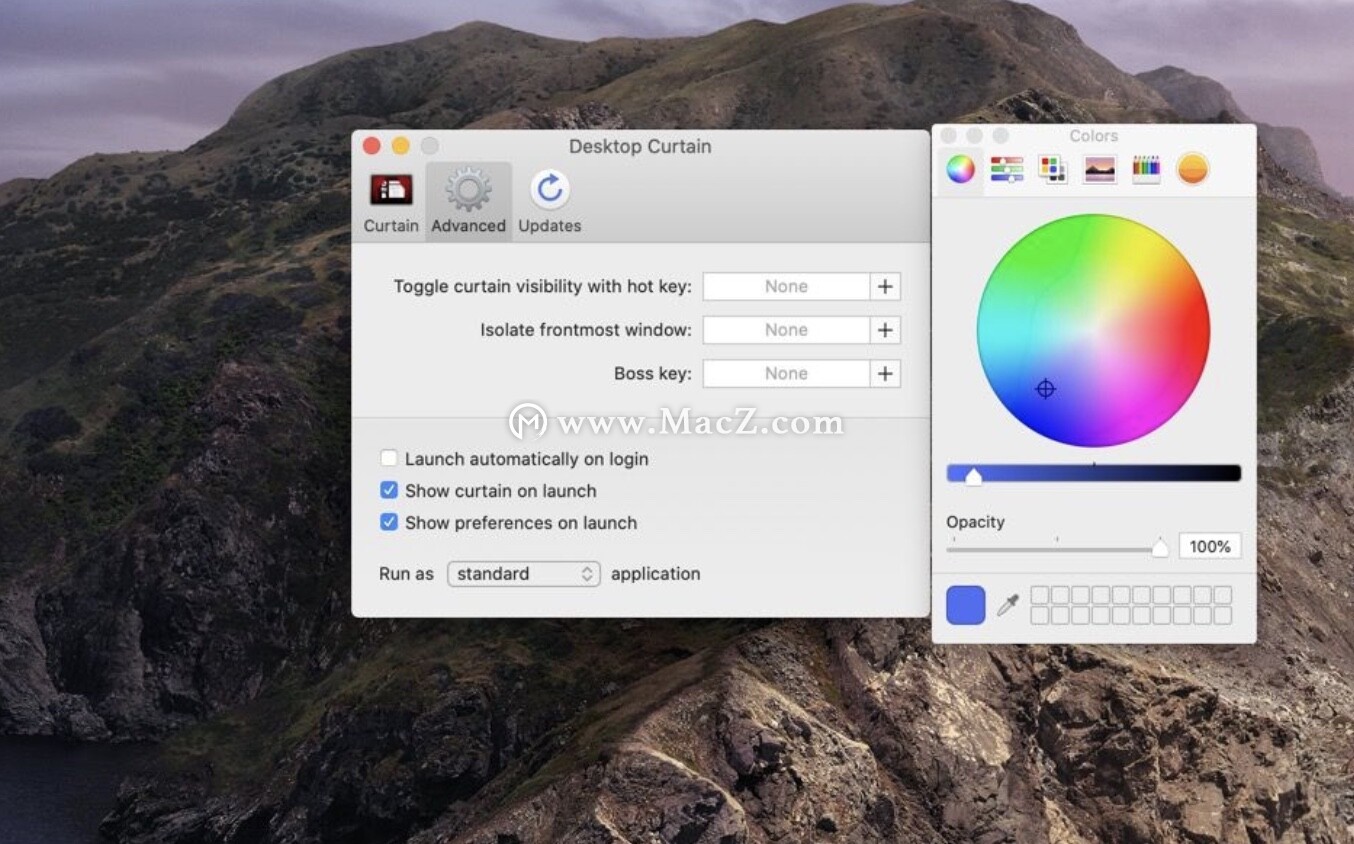The image size is (1354, 844).
Task: Click the 100% opacity value field
Action: pyautogui.click(x=1210, y=546)
